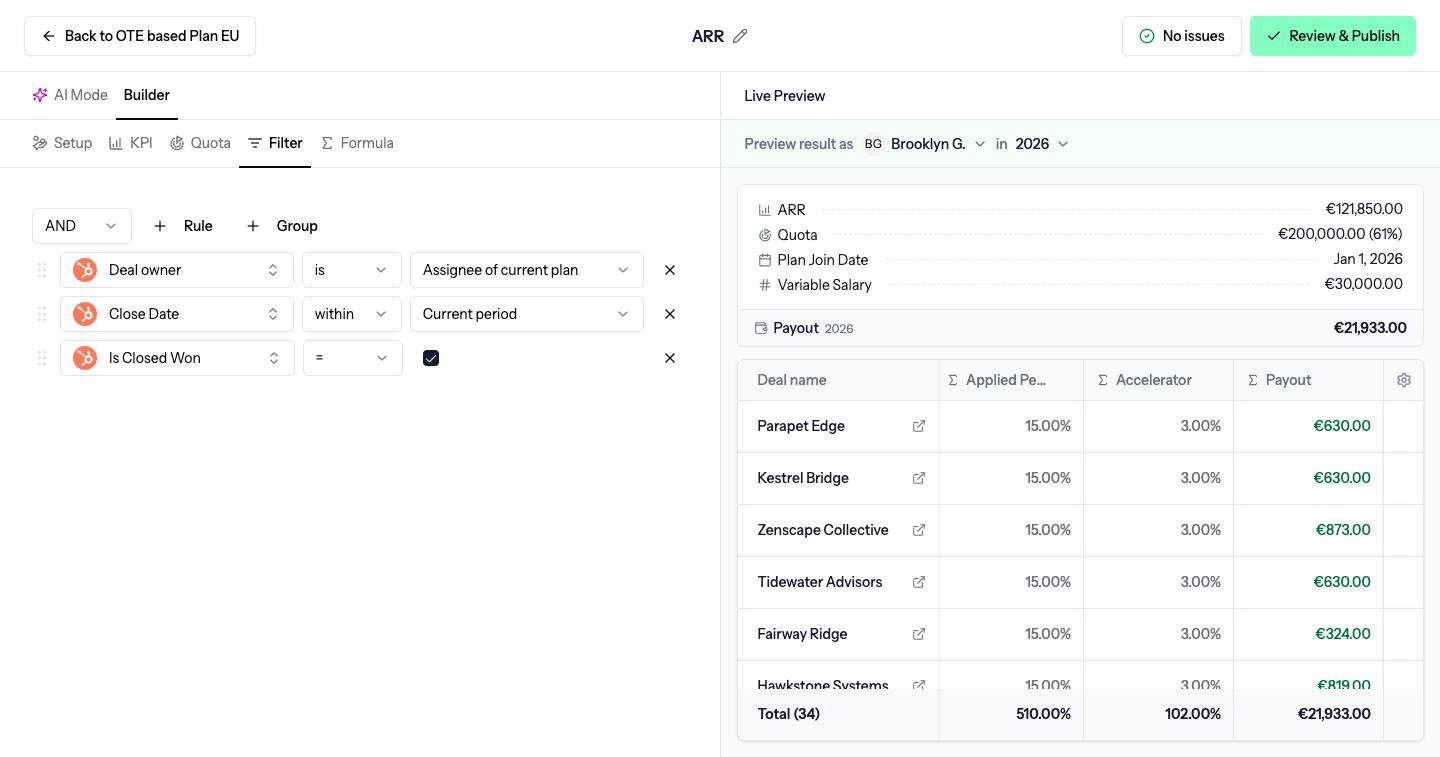This screenshot has width=1440, height=757.
Task: Open Fairway Ridge deal external link
Action: coord(919,634)
